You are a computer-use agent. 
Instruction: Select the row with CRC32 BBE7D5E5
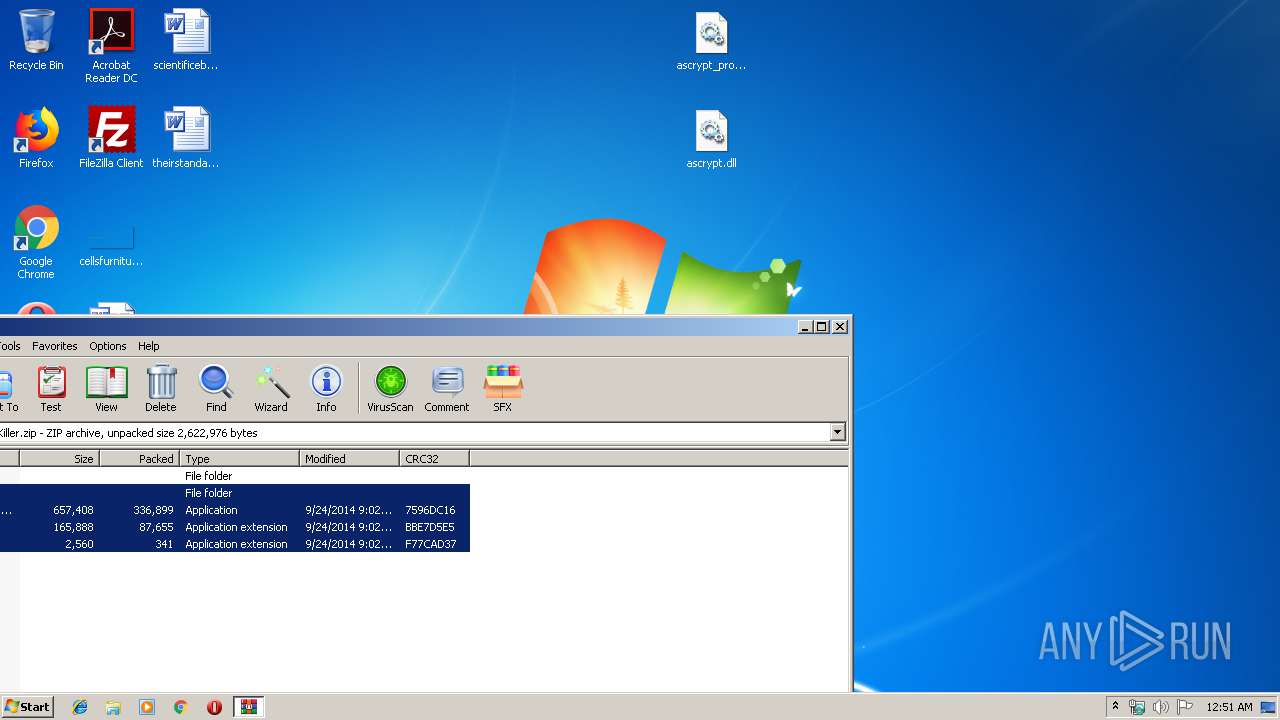tap(234, 527)
